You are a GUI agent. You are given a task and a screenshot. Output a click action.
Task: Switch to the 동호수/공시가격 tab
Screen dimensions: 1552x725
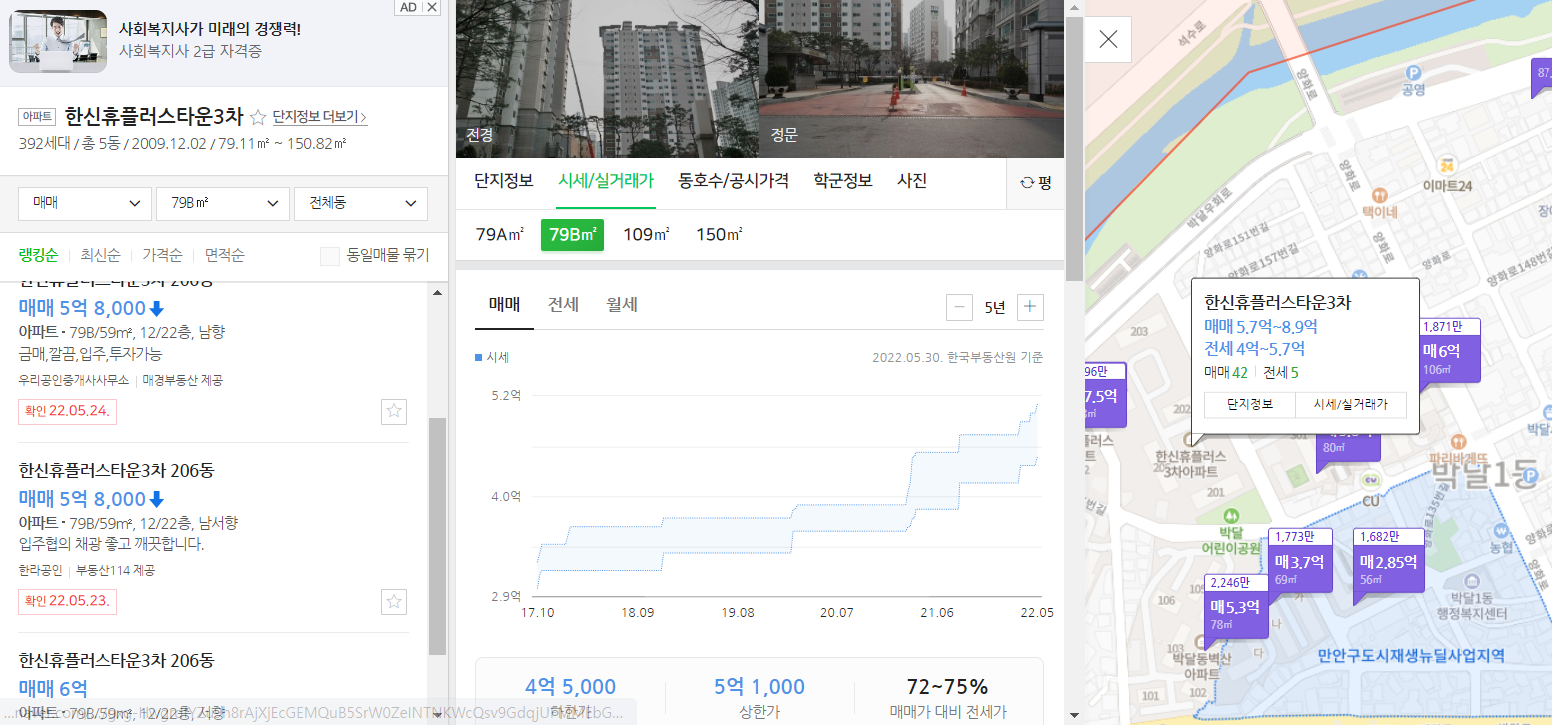[x=733, y=181]
